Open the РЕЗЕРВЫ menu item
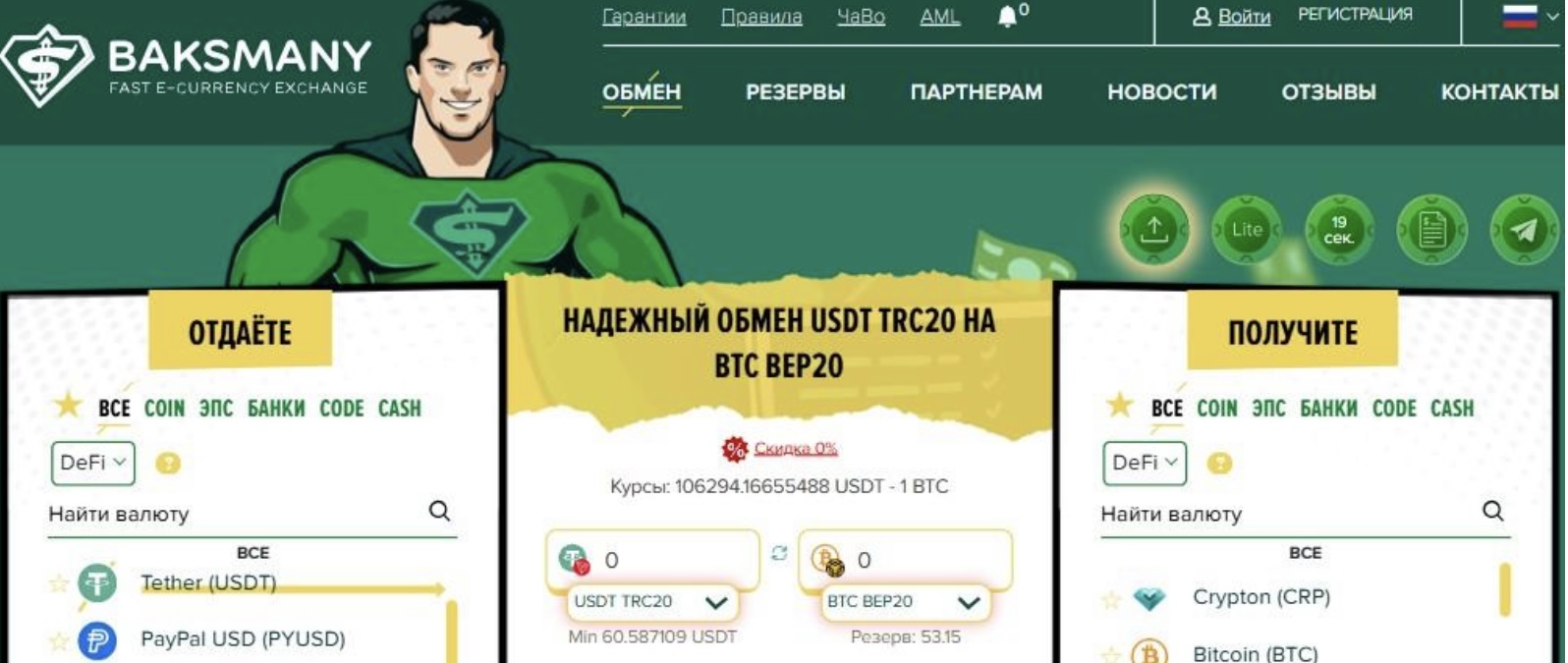 (795, 92)
